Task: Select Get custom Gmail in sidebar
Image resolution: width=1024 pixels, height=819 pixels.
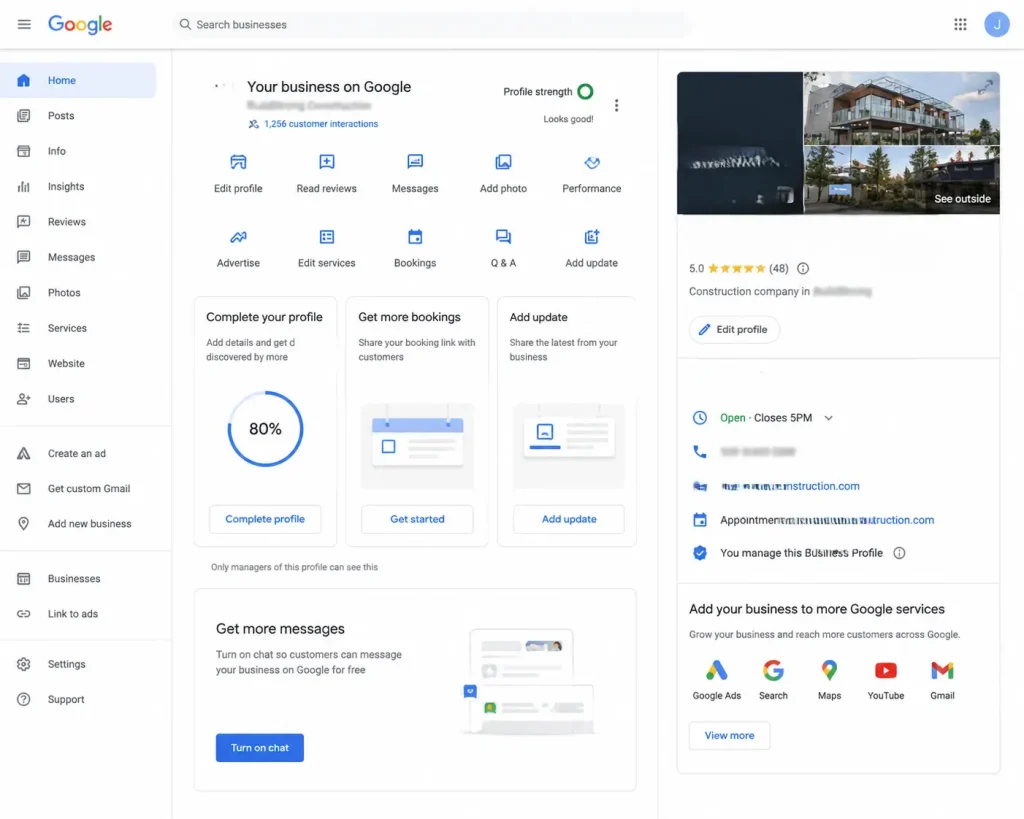Action: pyautogui.click(x=78, y=489)
